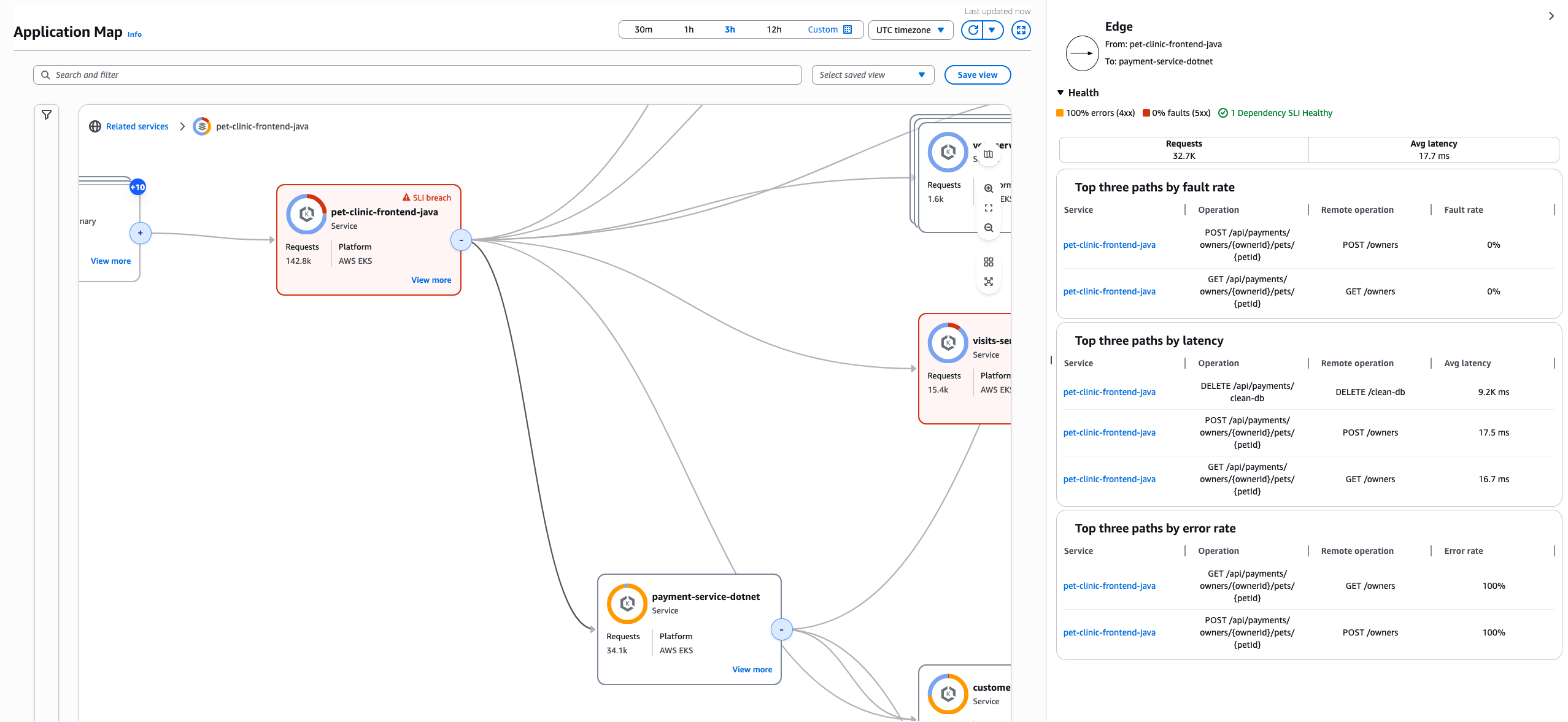
Task: Open the Related services link
Action: point(136,126)
